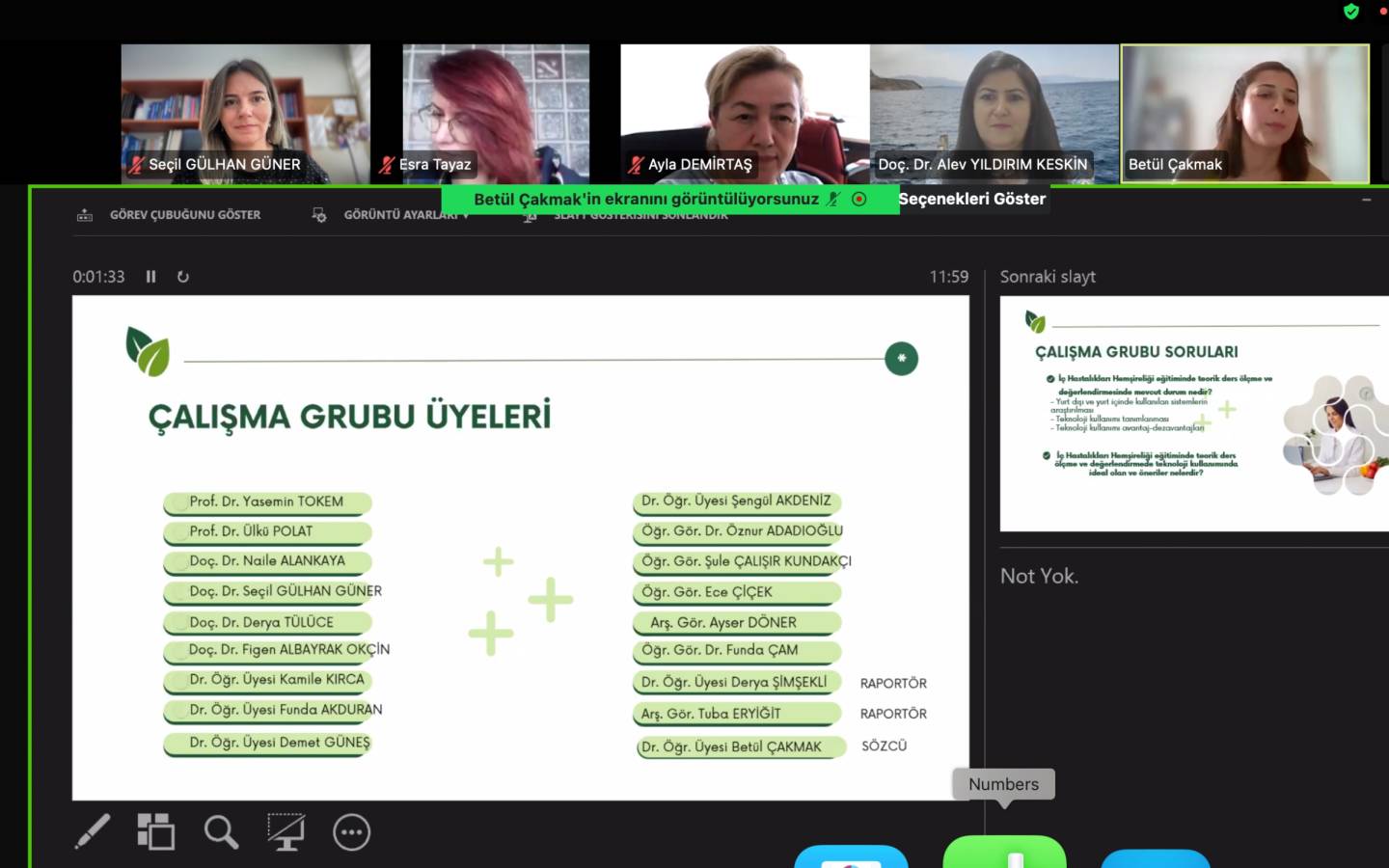
Task: Select the pen and laser pointer tool
Action: point(93,831)
